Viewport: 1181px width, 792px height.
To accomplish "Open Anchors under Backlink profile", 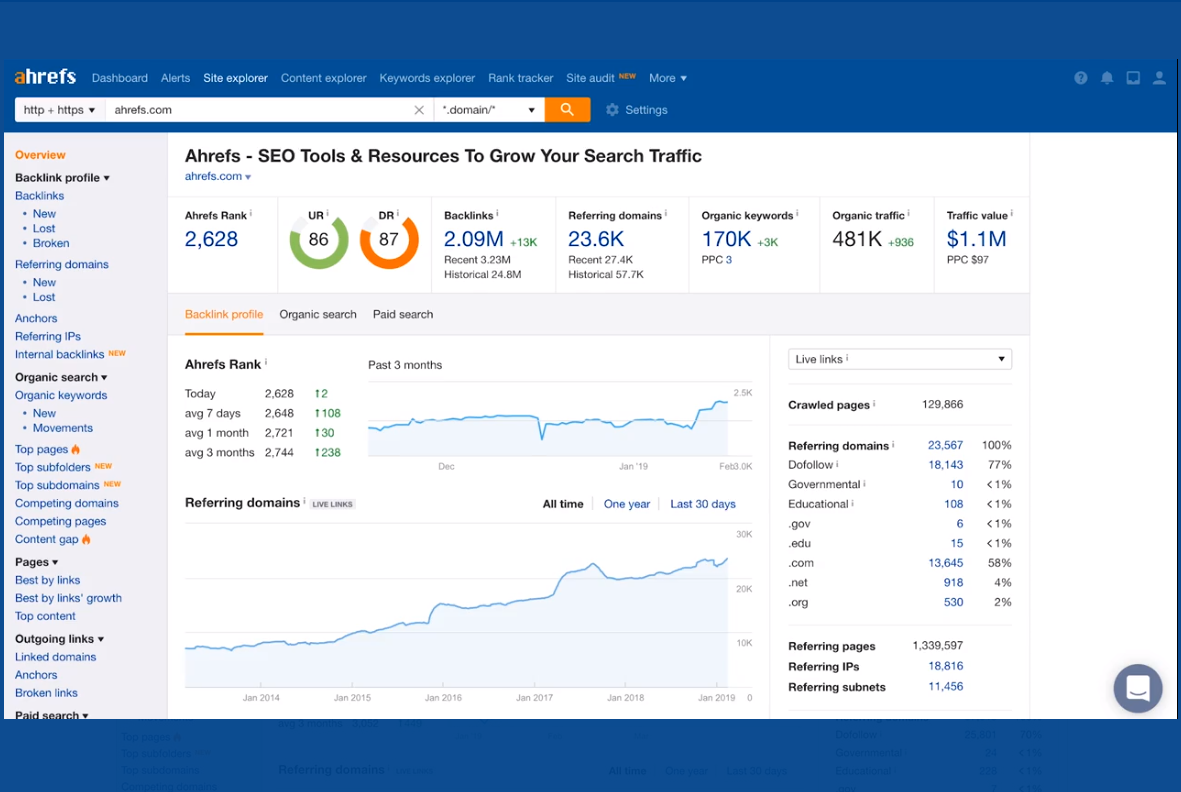I will [36, 318].
